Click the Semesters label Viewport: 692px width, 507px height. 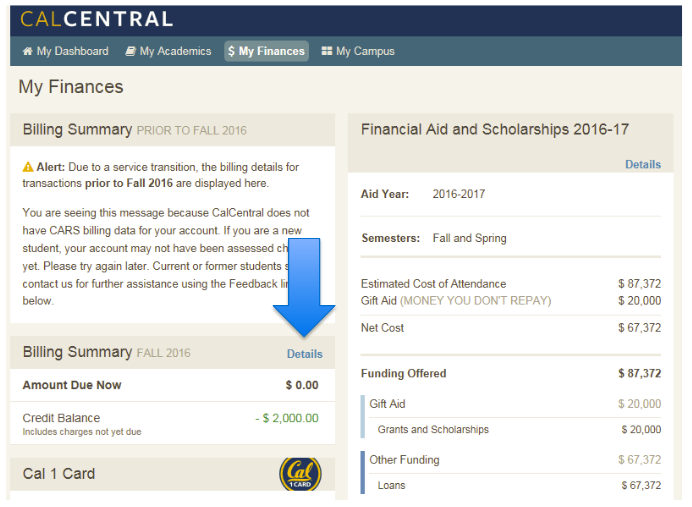coord(391,238)
